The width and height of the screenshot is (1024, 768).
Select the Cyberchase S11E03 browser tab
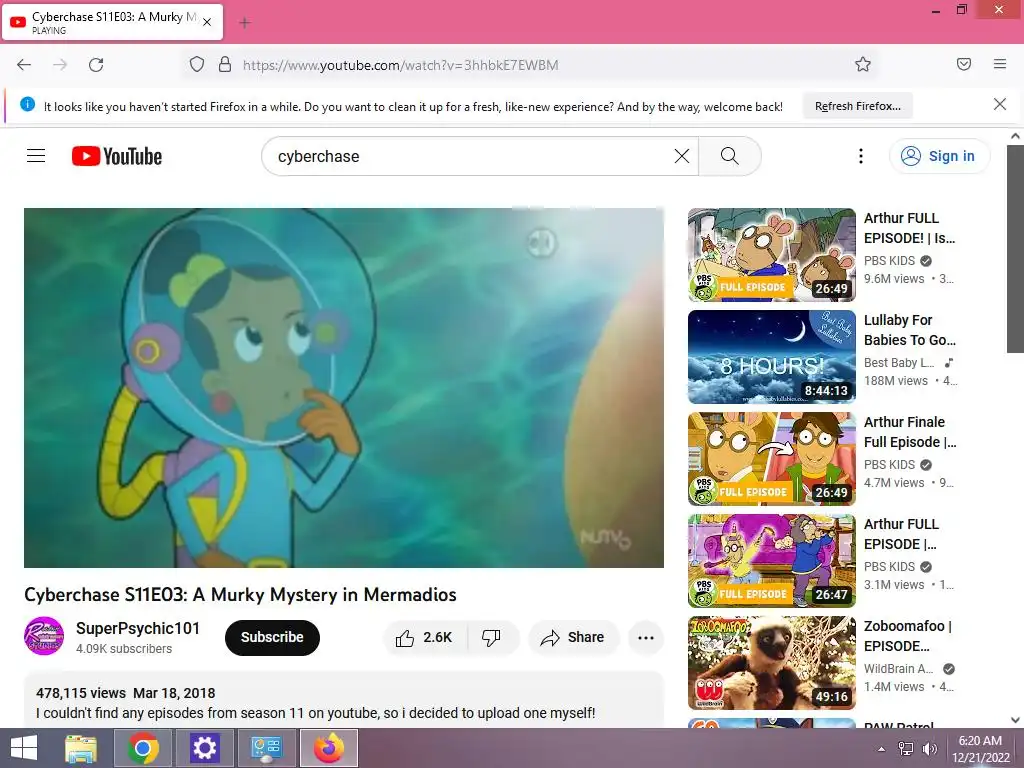pos(113,22)
